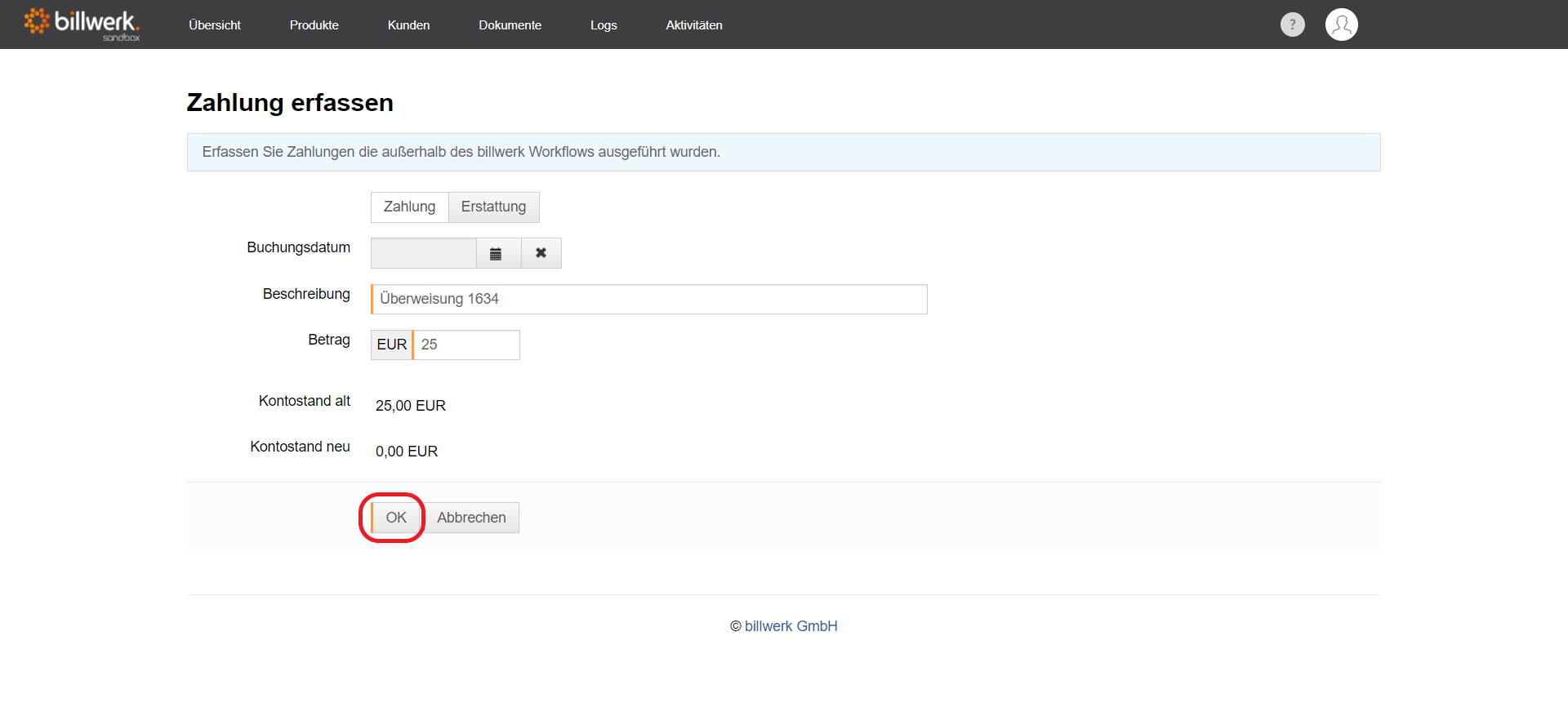Open the help question mark icon
Viewport: 1568px width, 712px height.
pyautogui.click(x=1292, y=24)
